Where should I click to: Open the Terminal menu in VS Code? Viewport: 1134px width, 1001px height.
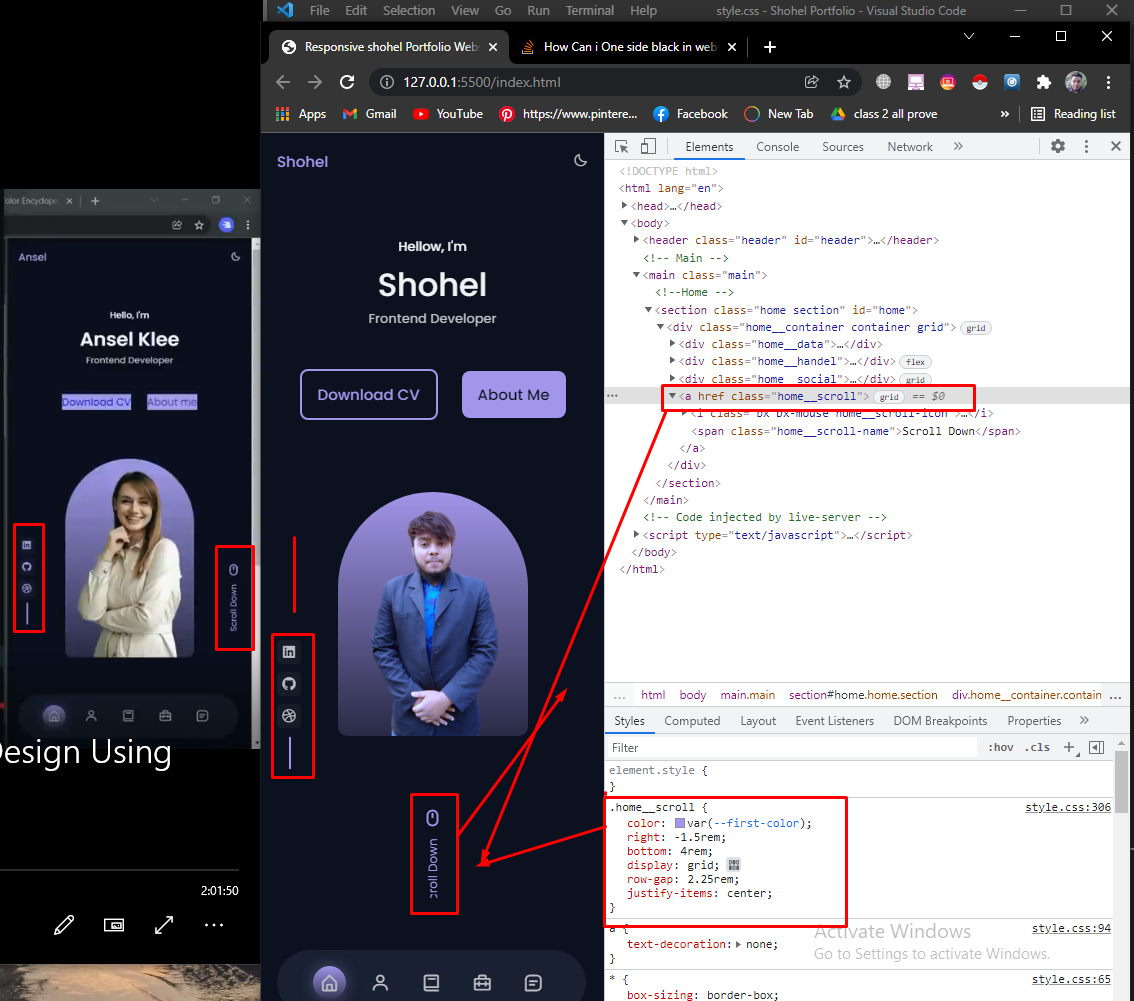[x=589, y=10]
